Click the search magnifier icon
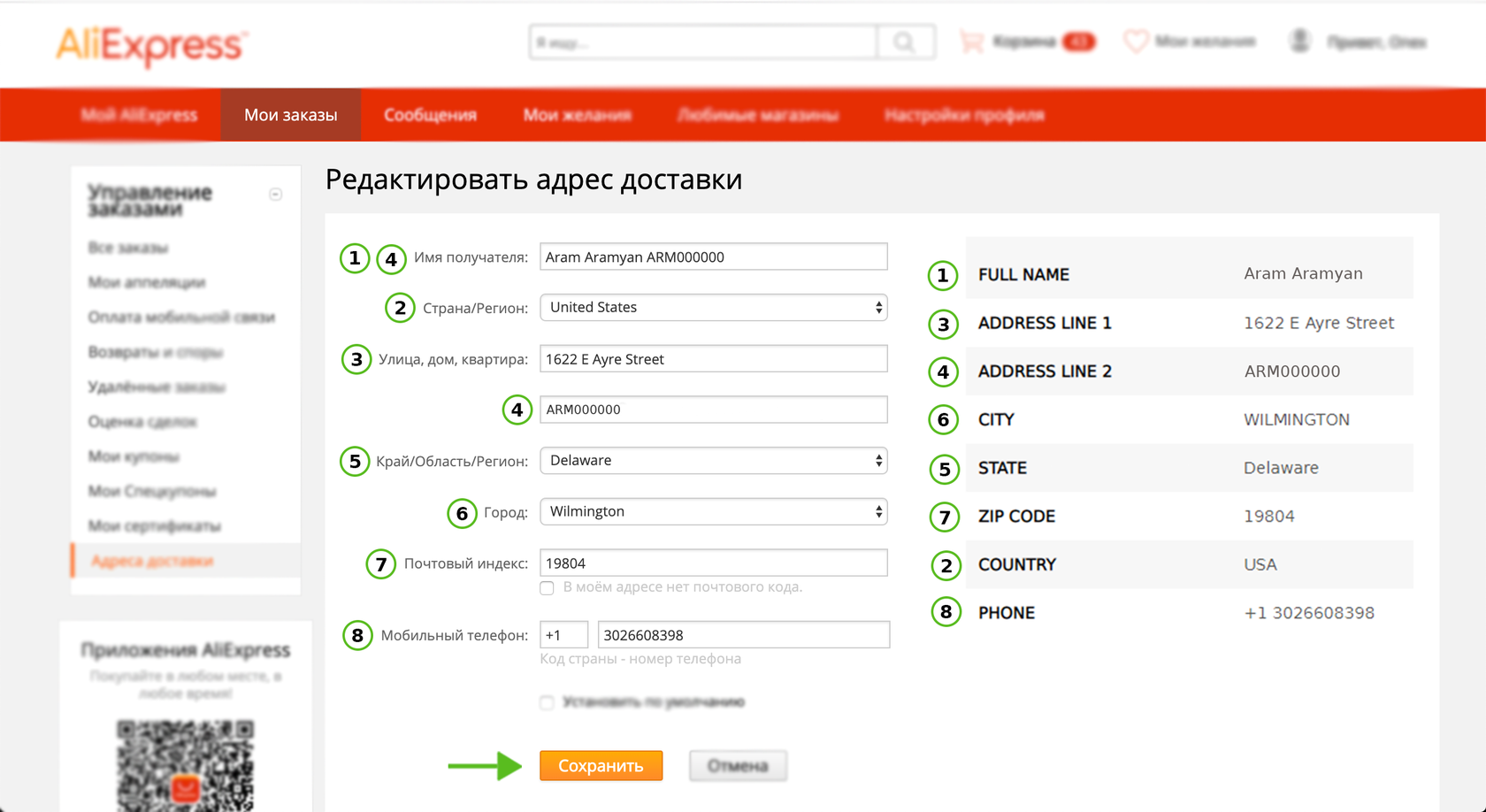 (904, 42)
